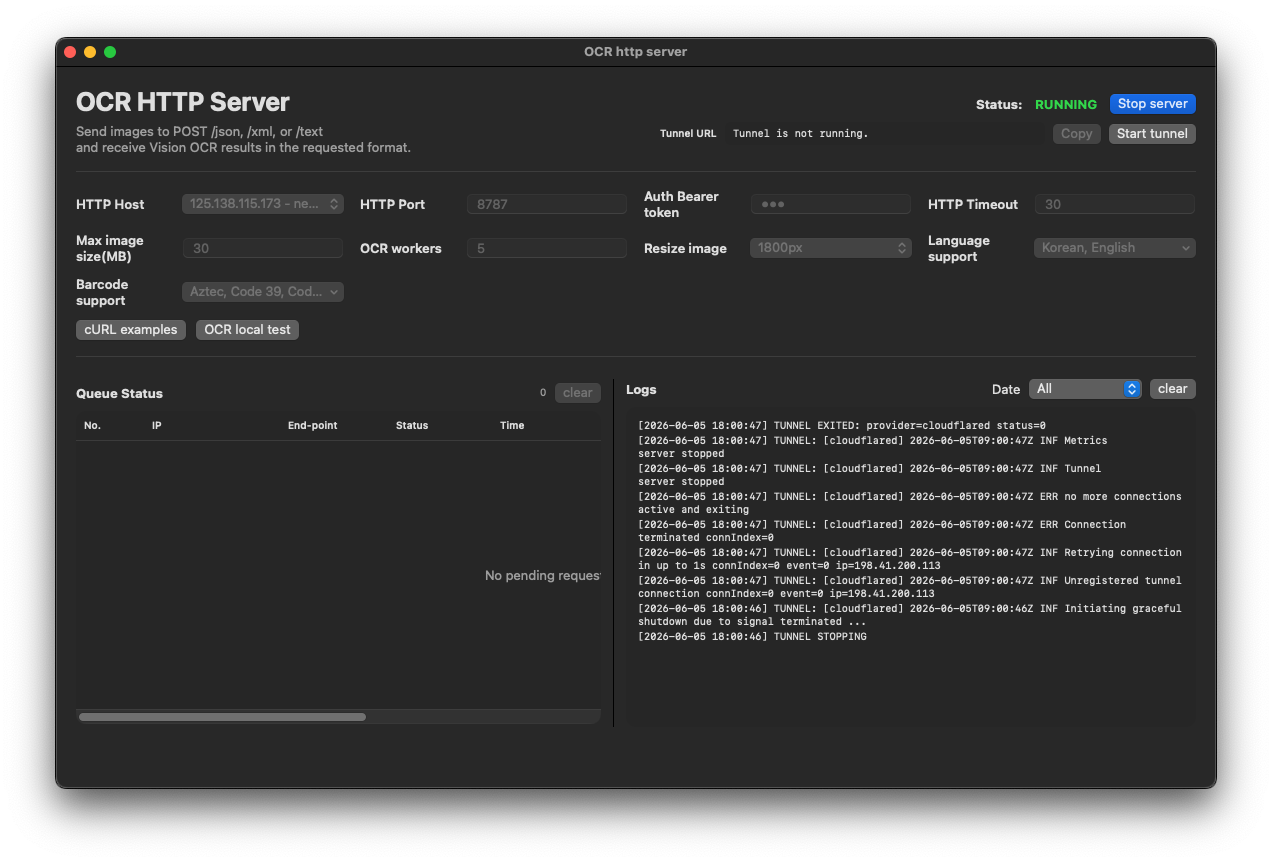This screenshot has width=1272, height=862.
Task: Click the Retrying connection log entry
Action: coord(910,559)
